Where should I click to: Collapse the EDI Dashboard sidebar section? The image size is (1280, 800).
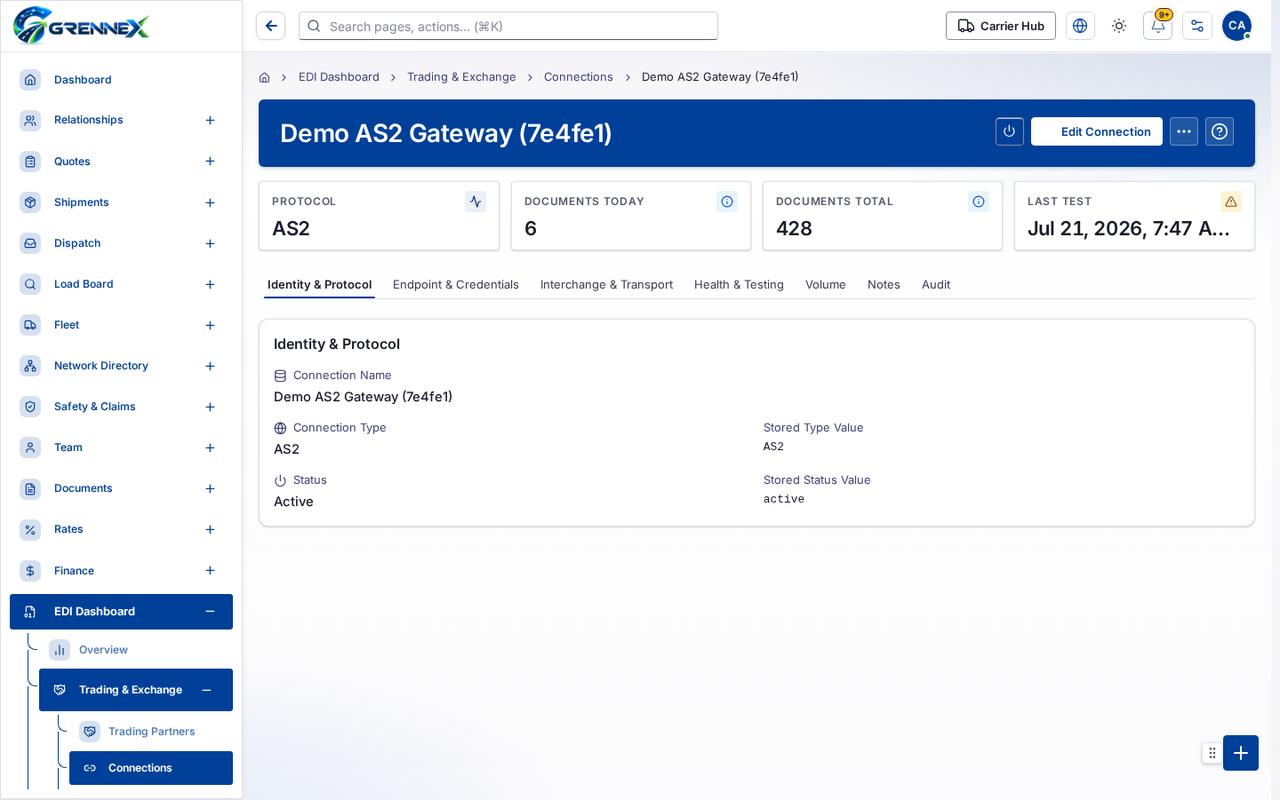[x=210, y=612]
